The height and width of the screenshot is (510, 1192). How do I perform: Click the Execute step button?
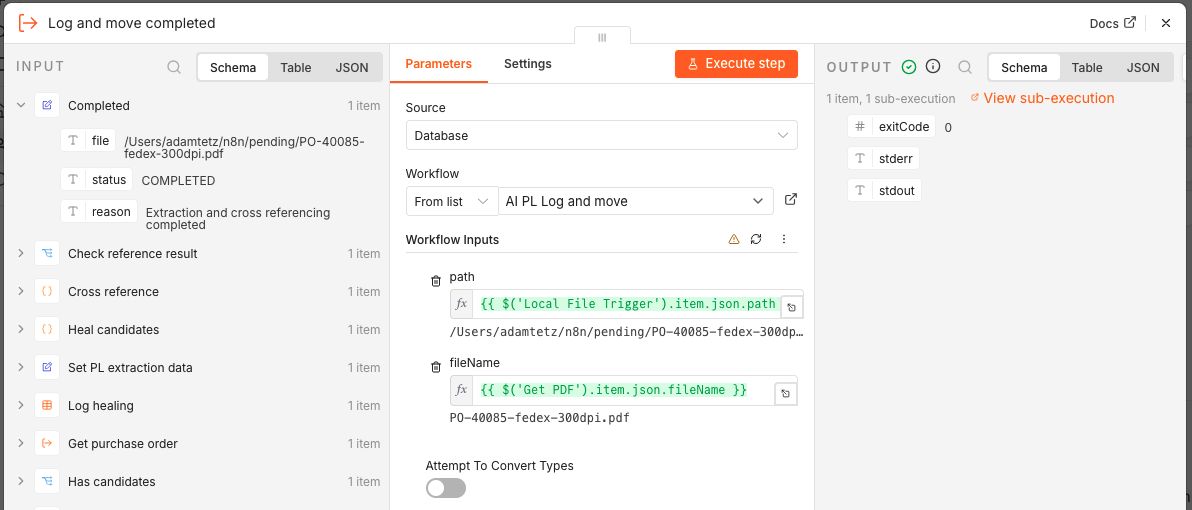point(736,64)
